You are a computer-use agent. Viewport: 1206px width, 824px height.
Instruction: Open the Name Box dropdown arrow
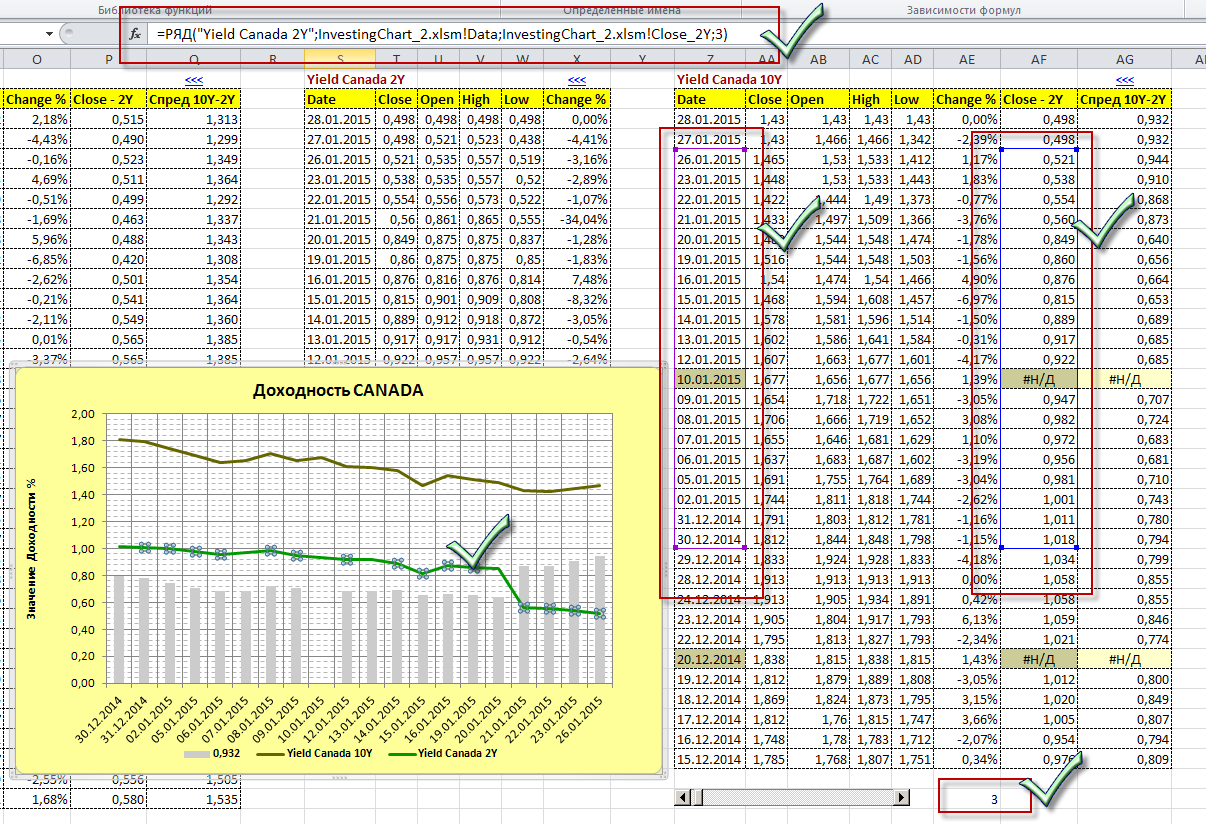point(48,34)
